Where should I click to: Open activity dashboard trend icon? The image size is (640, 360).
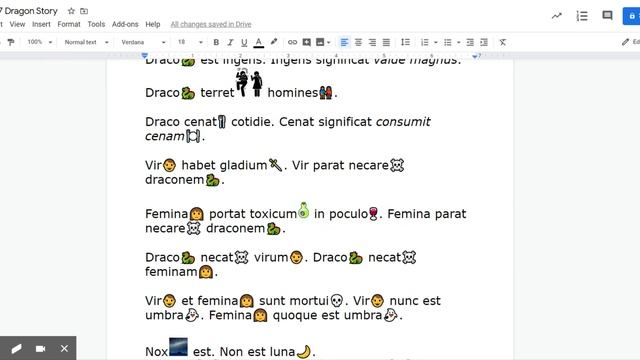point(557,16)
